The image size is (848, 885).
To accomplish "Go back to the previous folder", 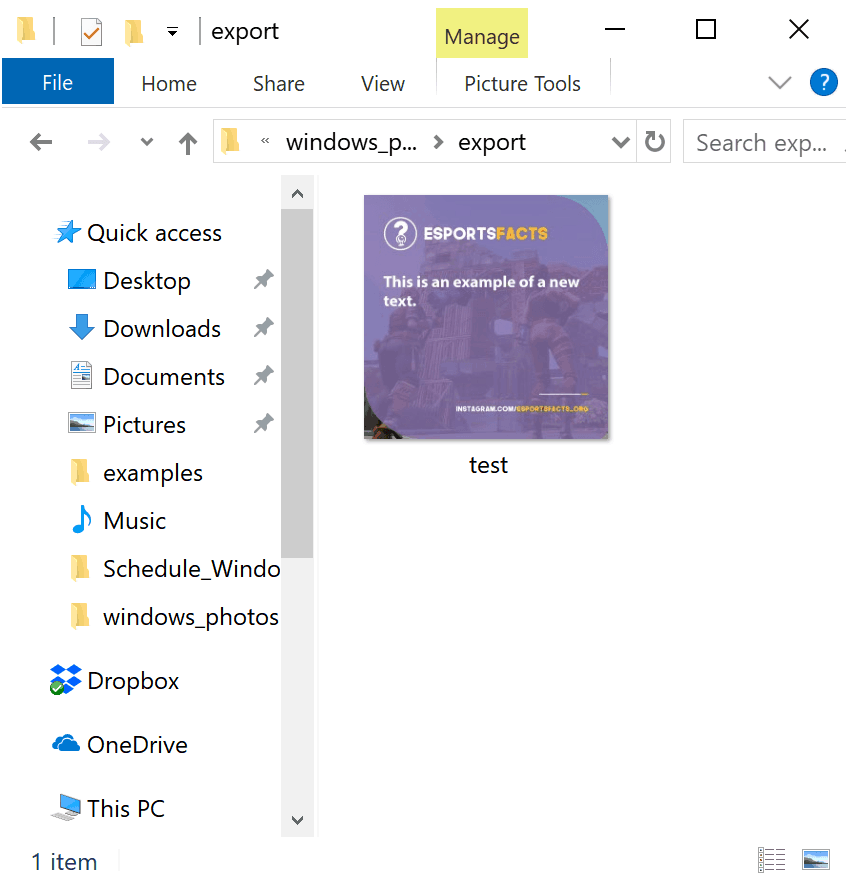I will (41, 142).
